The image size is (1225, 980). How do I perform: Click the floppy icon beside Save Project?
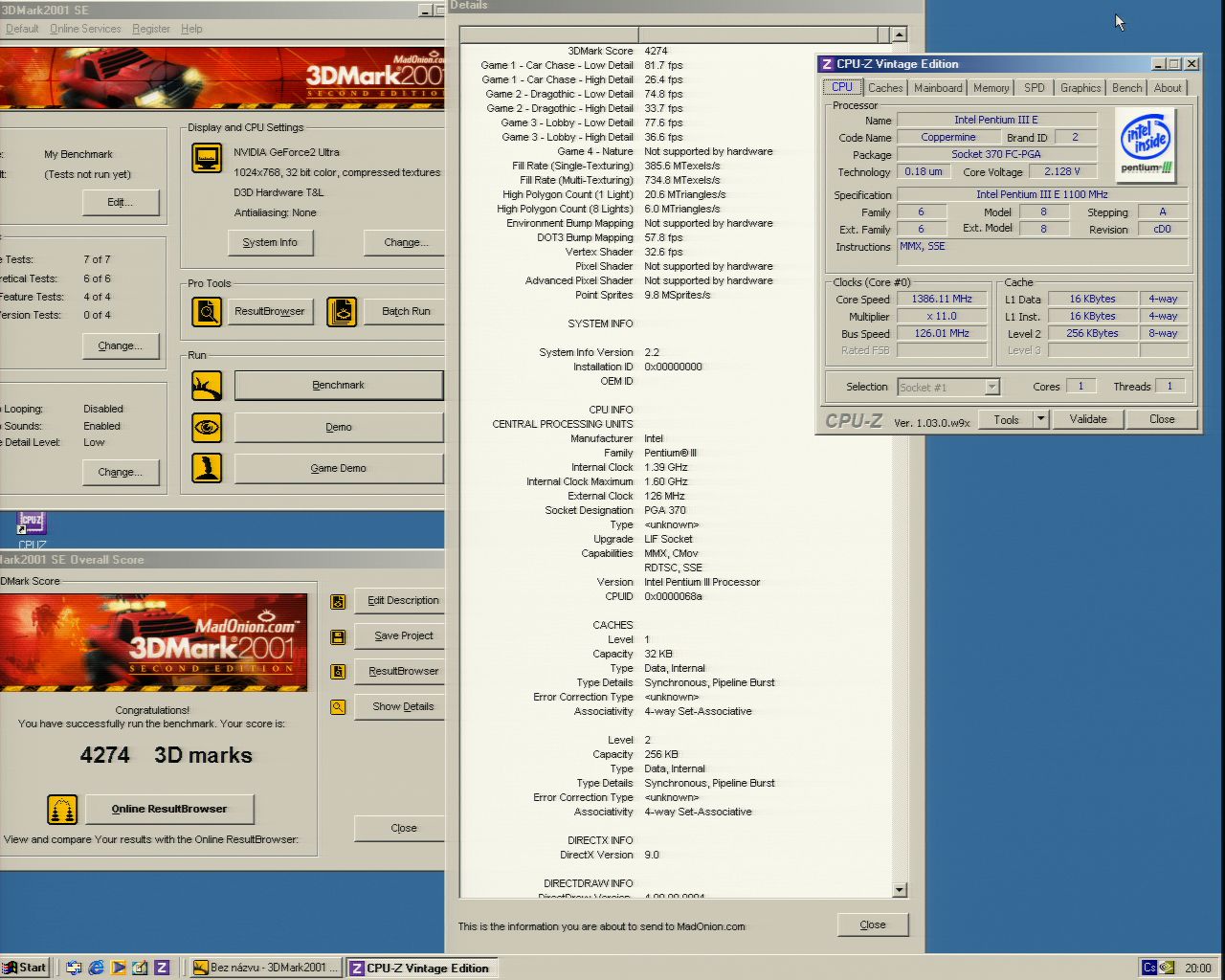point(338,636)
